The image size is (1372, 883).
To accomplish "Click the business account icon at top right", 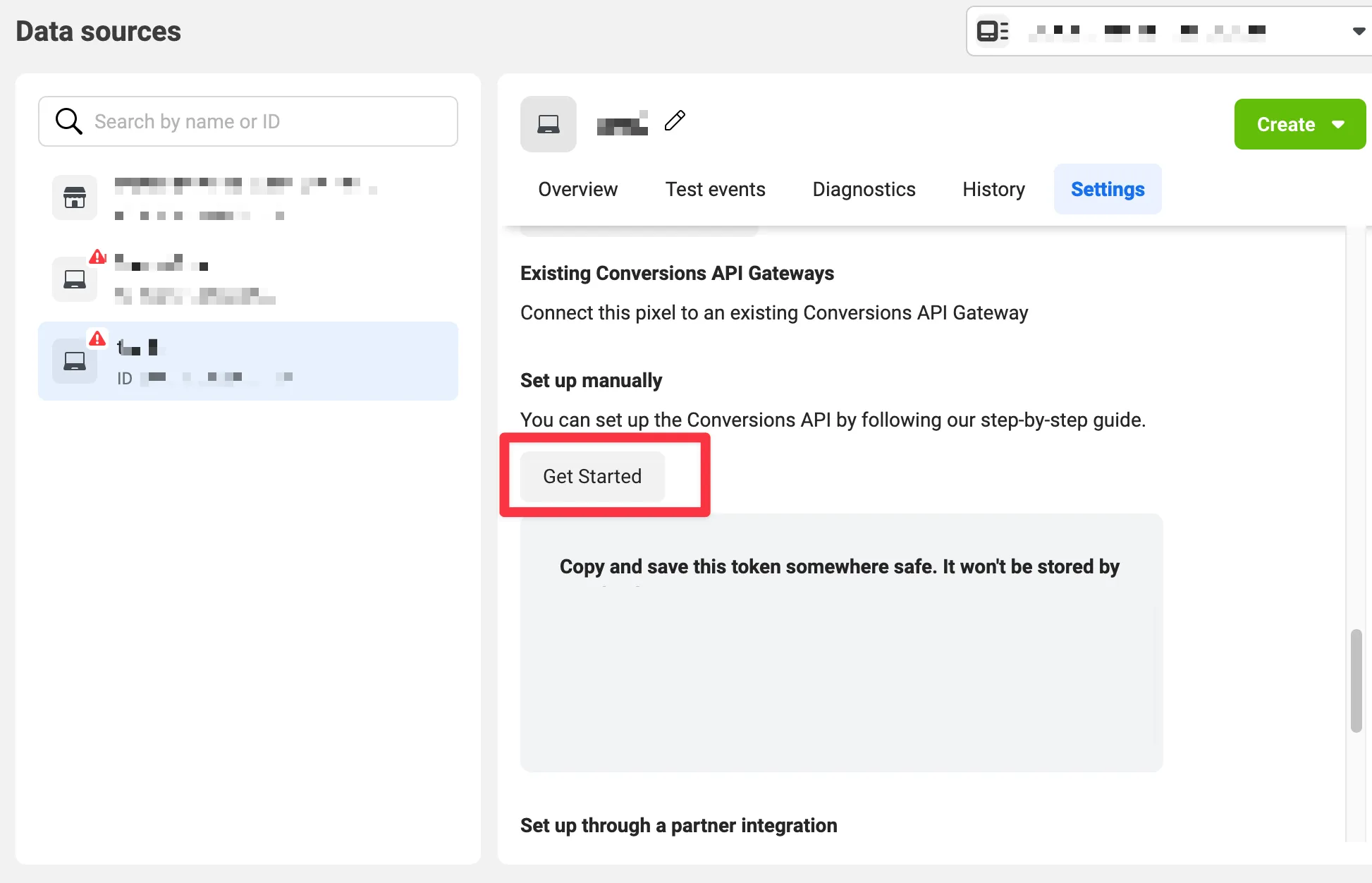I will coord(992,31).
